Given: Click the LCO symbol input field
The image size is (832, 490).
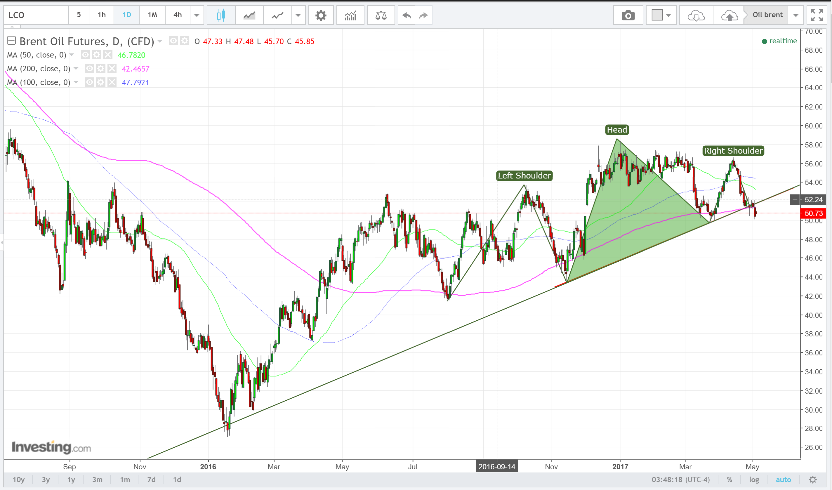Looking at the screenshot, I should (37, 15).
